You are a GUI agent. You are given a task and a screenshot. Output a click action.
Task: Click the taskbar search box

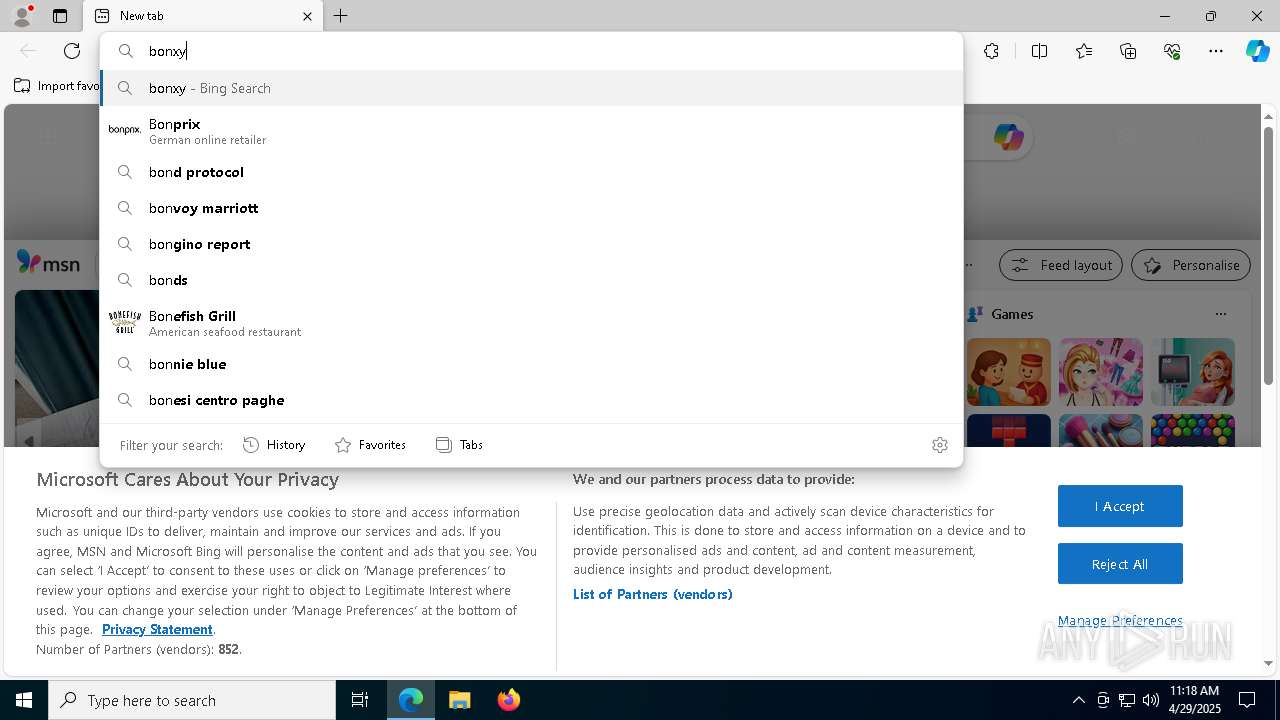(x=192, y=700)
